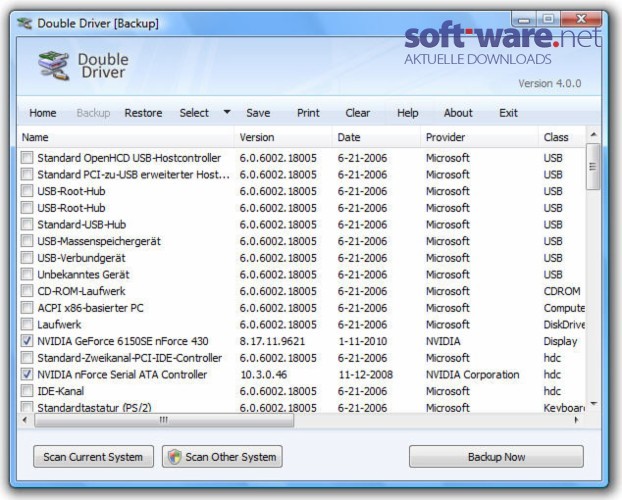
Task: Click the vertical scrollbar thumb
Action: [593, 167]
